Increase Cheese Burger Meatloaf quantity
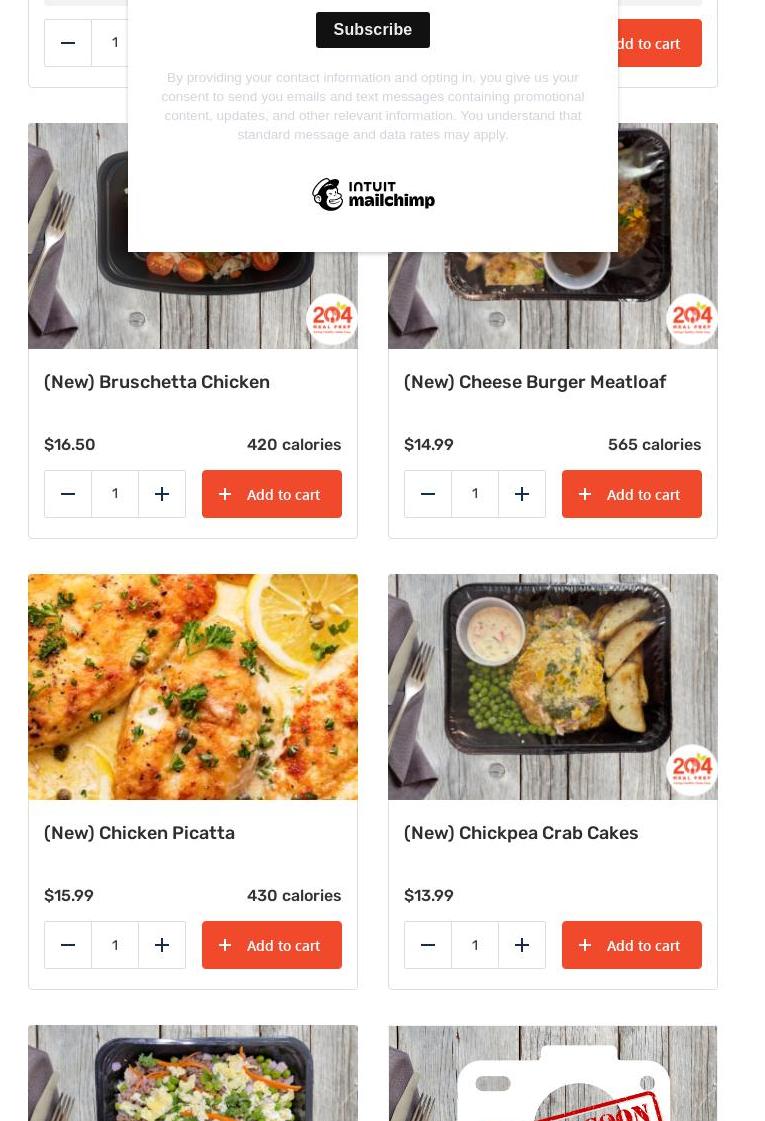The height and width of the screenshot is (1121, 765). pos(522,494)
